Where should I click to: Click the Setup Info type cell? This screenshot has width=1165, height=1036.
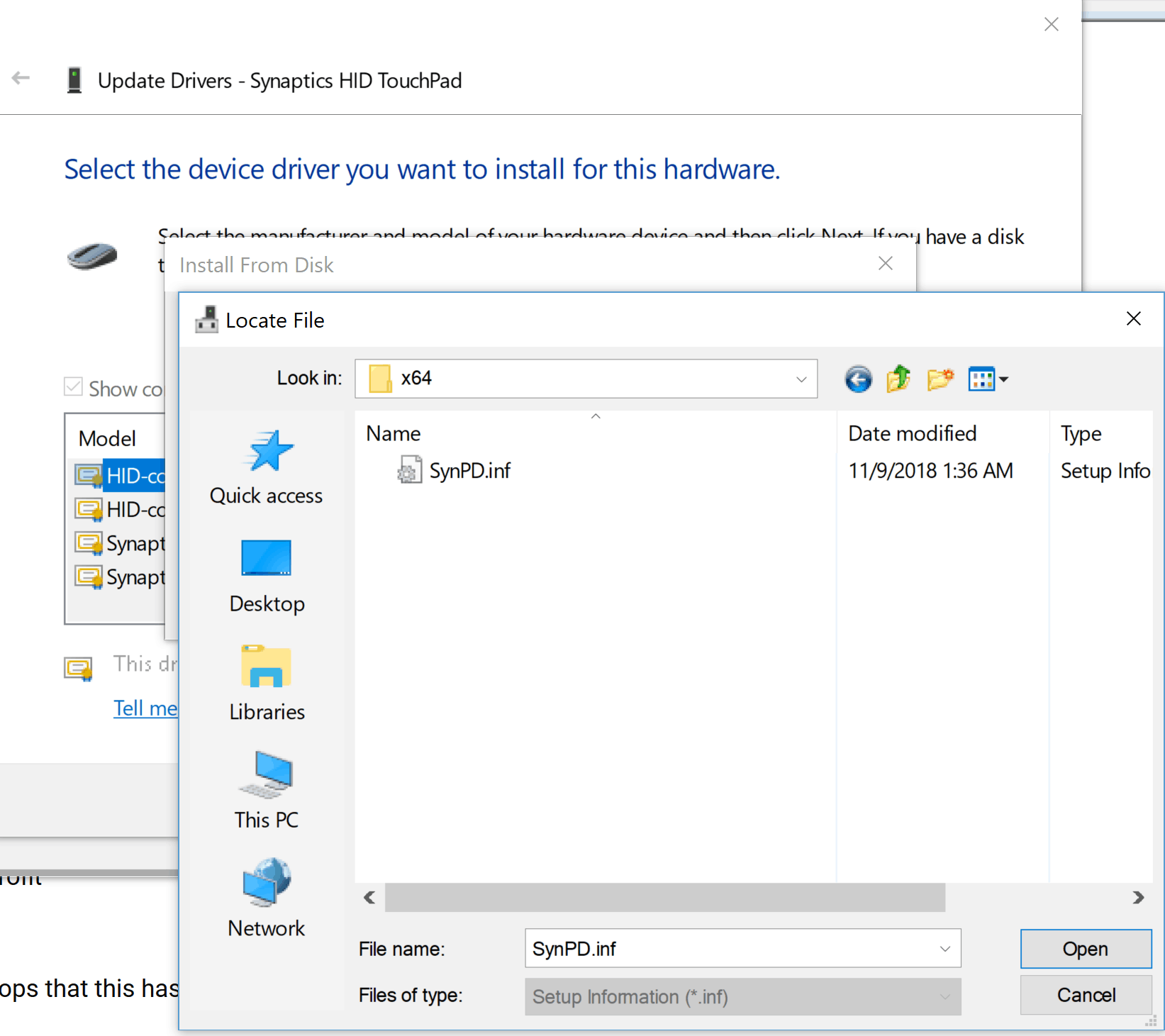pyautogui.click(x=1105, y=471)
